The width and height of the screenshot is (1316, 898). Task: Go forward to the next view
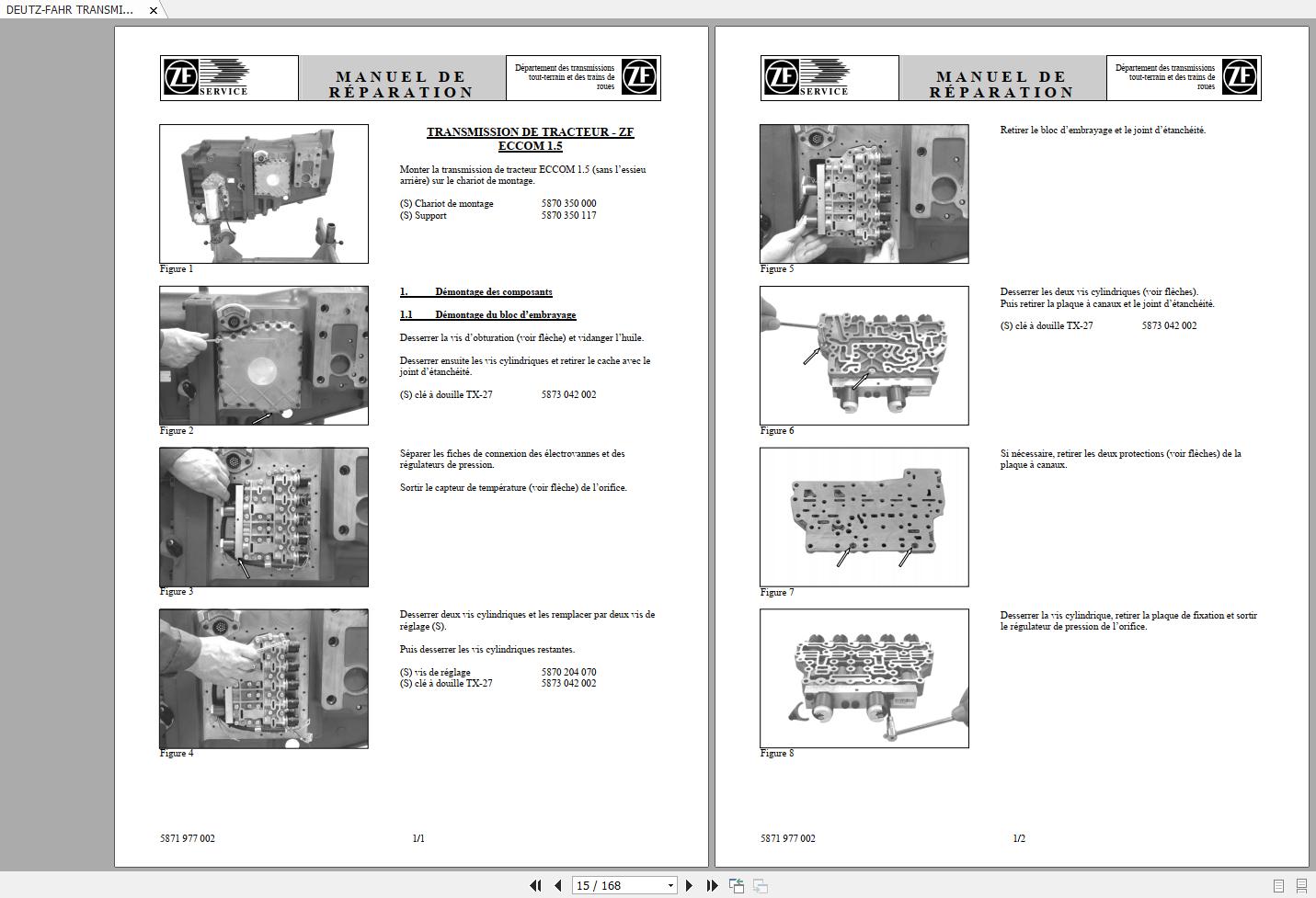click(x=761, y=885)
